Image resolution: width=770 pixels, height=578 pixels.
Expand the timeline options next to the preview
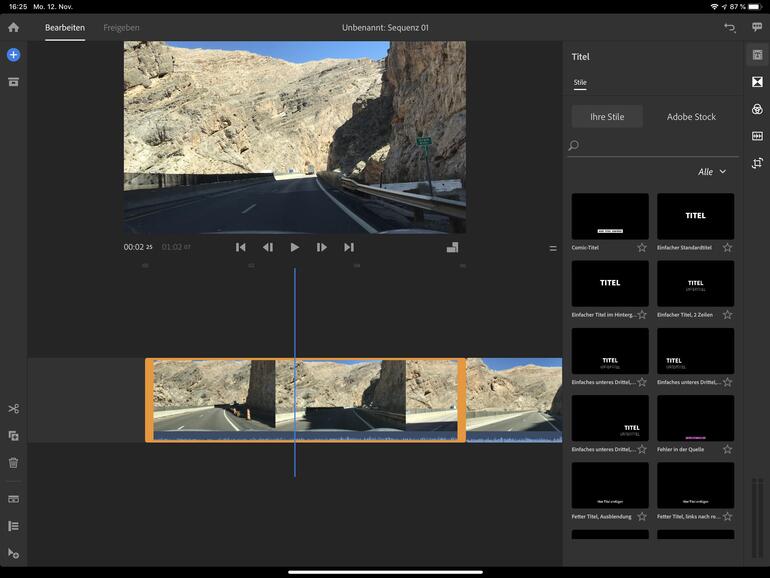pos(553,248)
